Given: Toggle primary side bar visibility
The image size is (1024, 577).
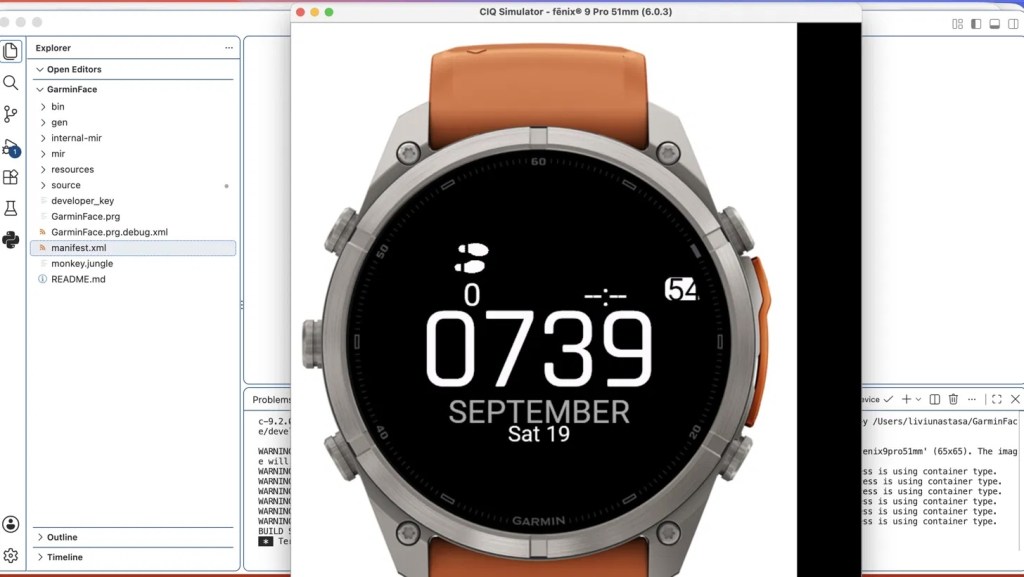Looking at the screenshot, I should [976, 24].
